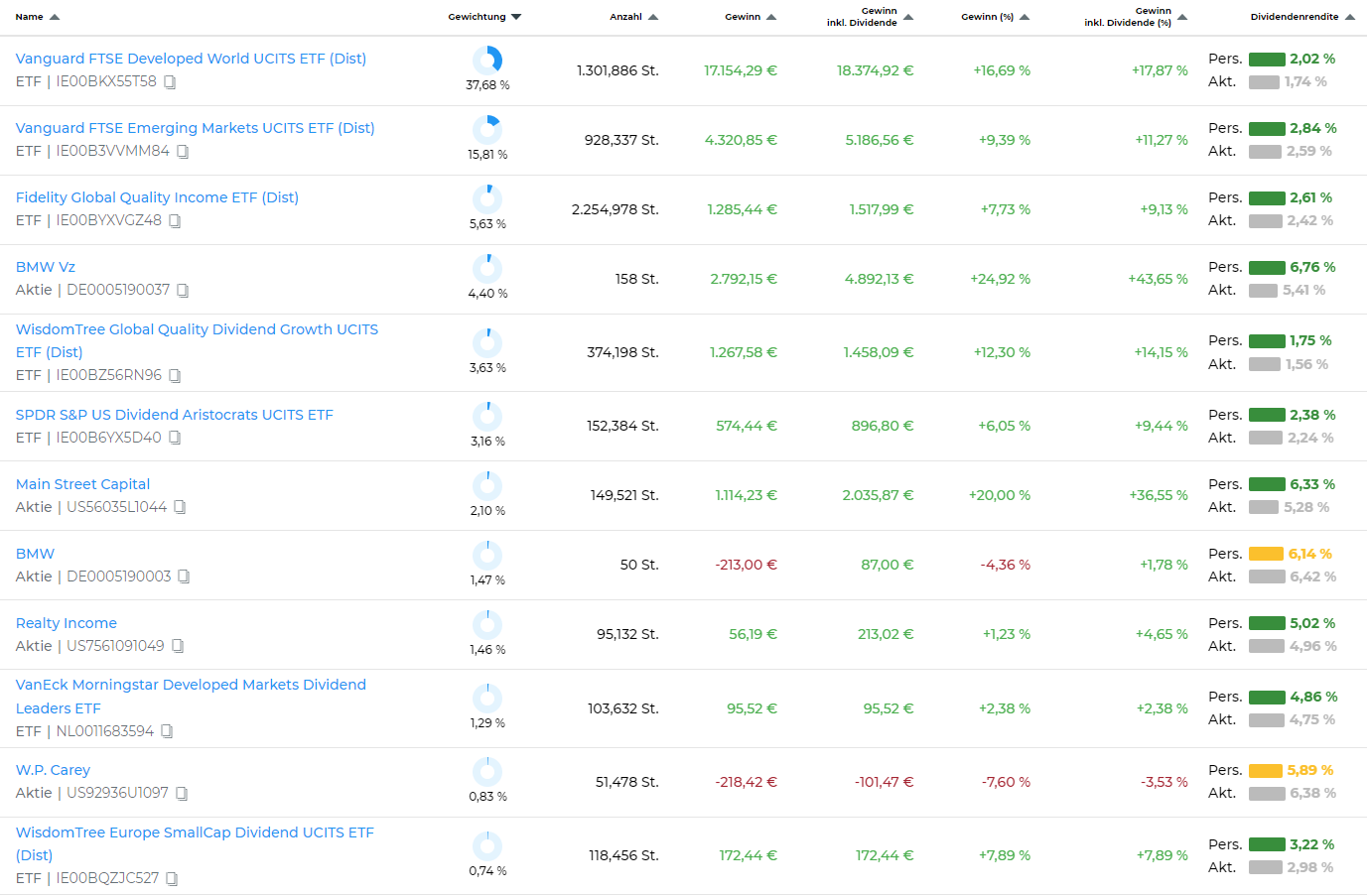Toggle the Gewichtung column sort arrow
1367x896 pixels.
tap(516, 17)
